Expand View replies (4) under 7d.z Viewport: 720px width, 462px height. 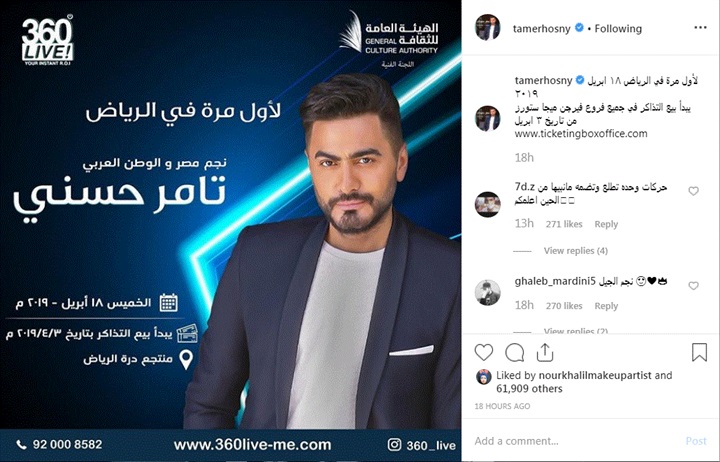(x=576, y=251)
